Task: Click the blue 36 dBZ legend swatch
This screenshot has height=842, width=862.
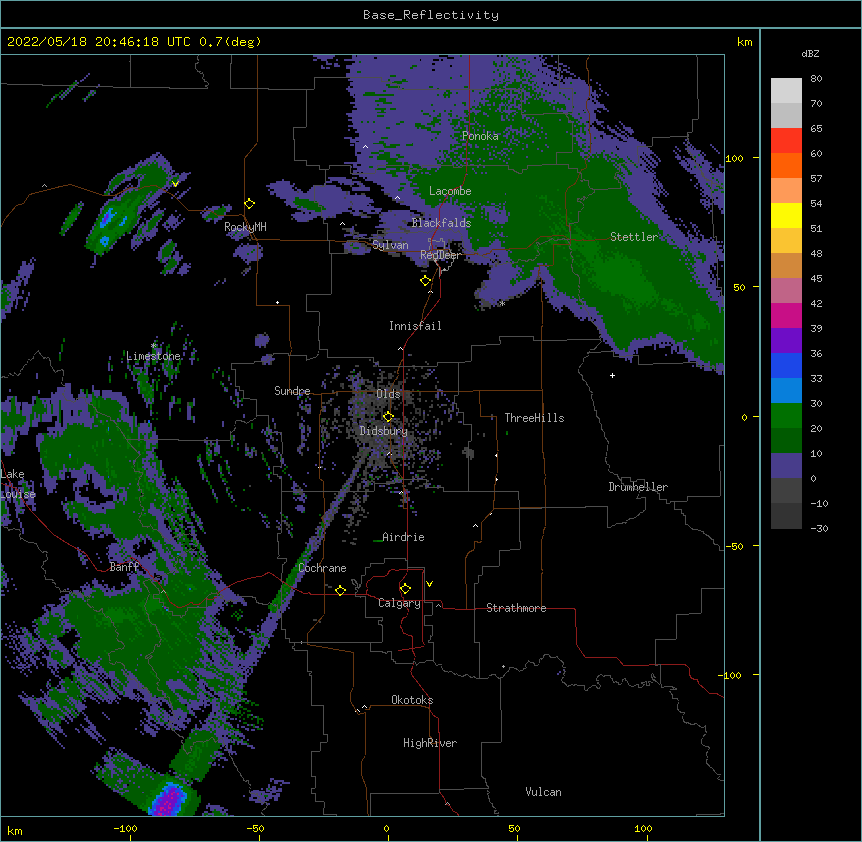Action: click(x=786, y=365)
